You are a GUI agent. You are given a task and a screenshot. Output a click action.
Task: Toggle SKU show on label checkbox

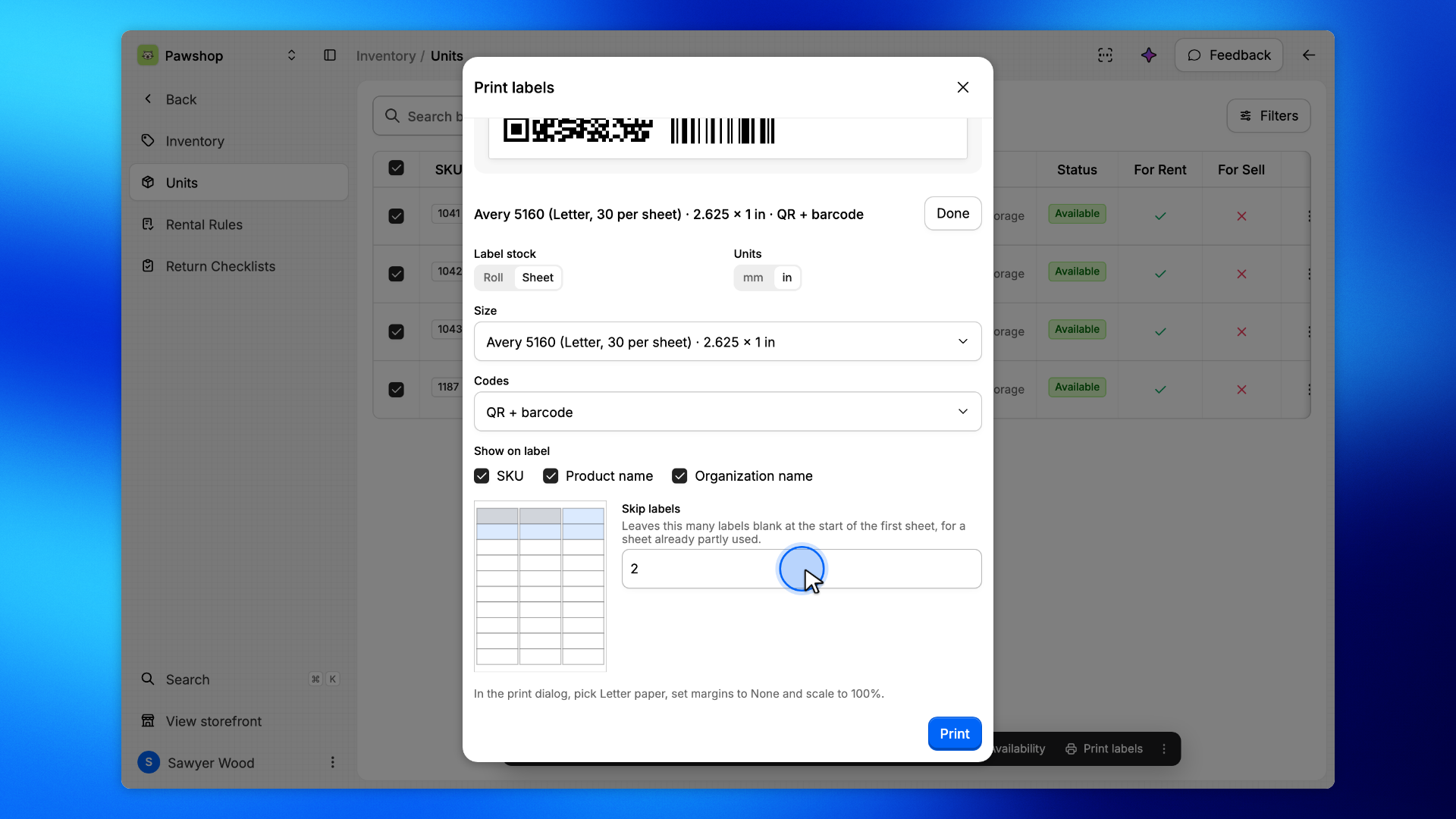[x=482, y=476]
